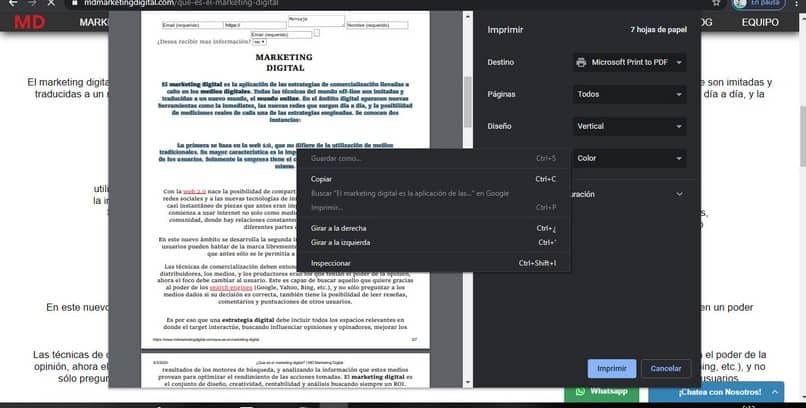
Task: Click the browser forward arrow
Action: (32, 3)
